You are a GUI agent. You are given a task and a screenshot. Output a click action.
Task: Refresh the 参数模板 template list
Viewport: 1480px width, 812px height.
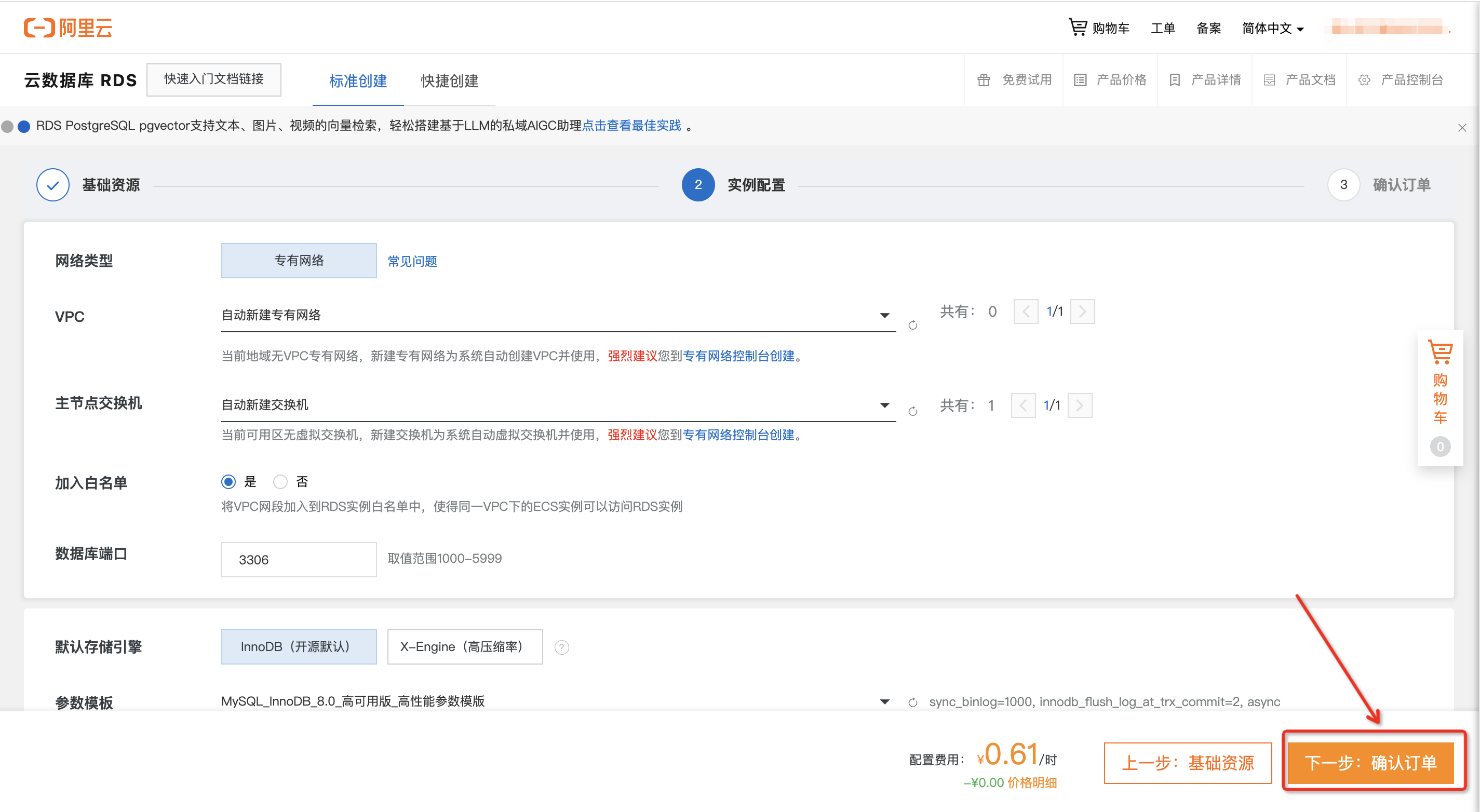(912, 702)
